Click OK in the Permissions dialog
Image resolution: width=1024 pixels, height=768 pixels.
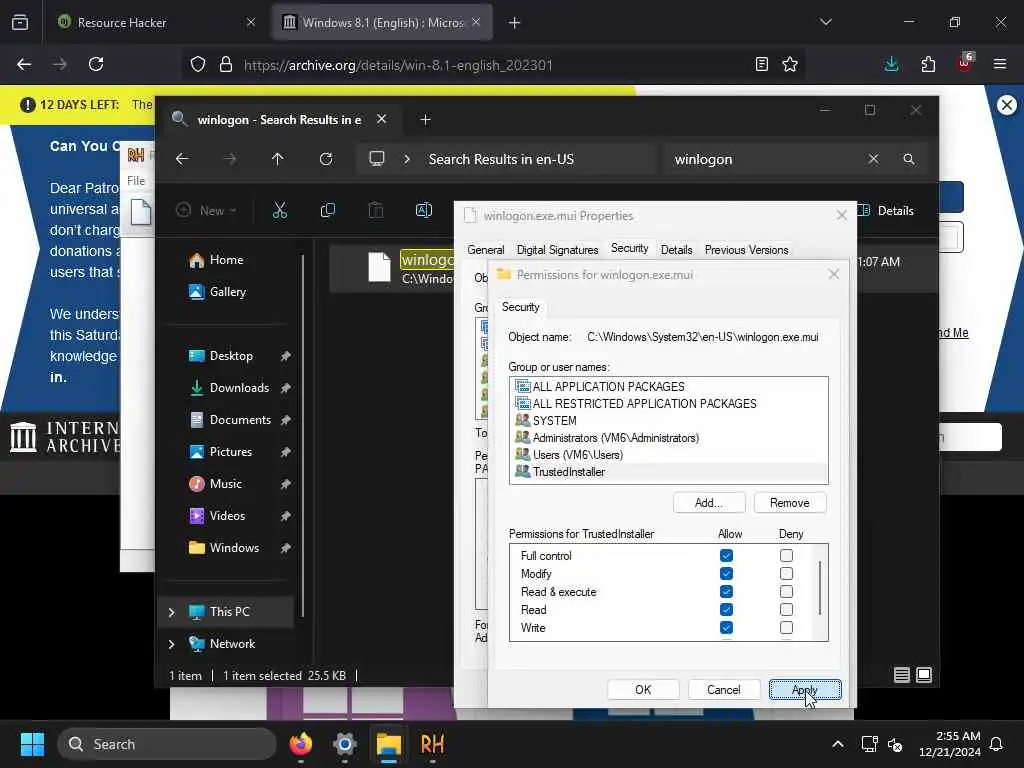[x=643, y=690]
